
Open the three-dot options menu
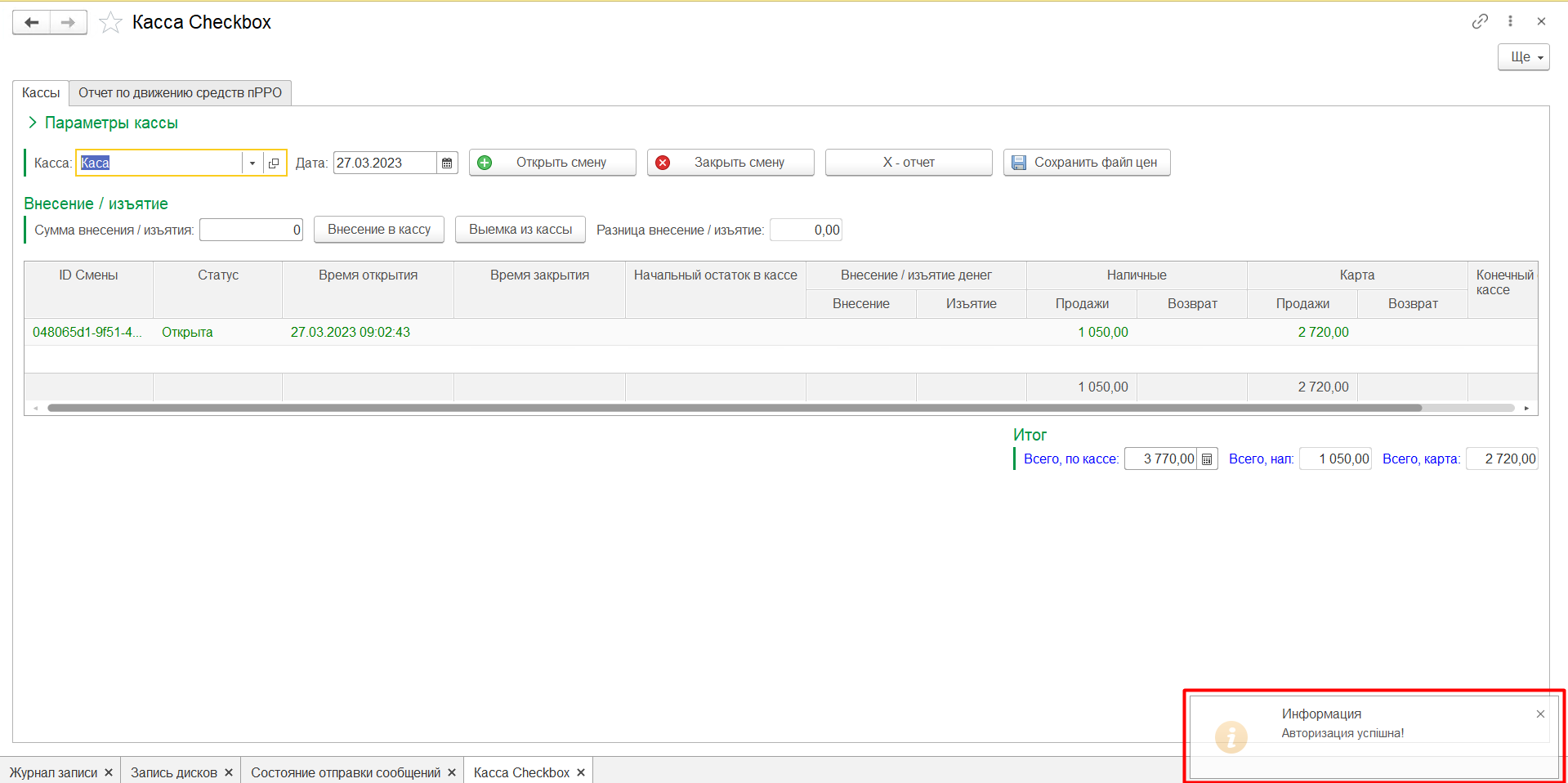(1510, 21)
